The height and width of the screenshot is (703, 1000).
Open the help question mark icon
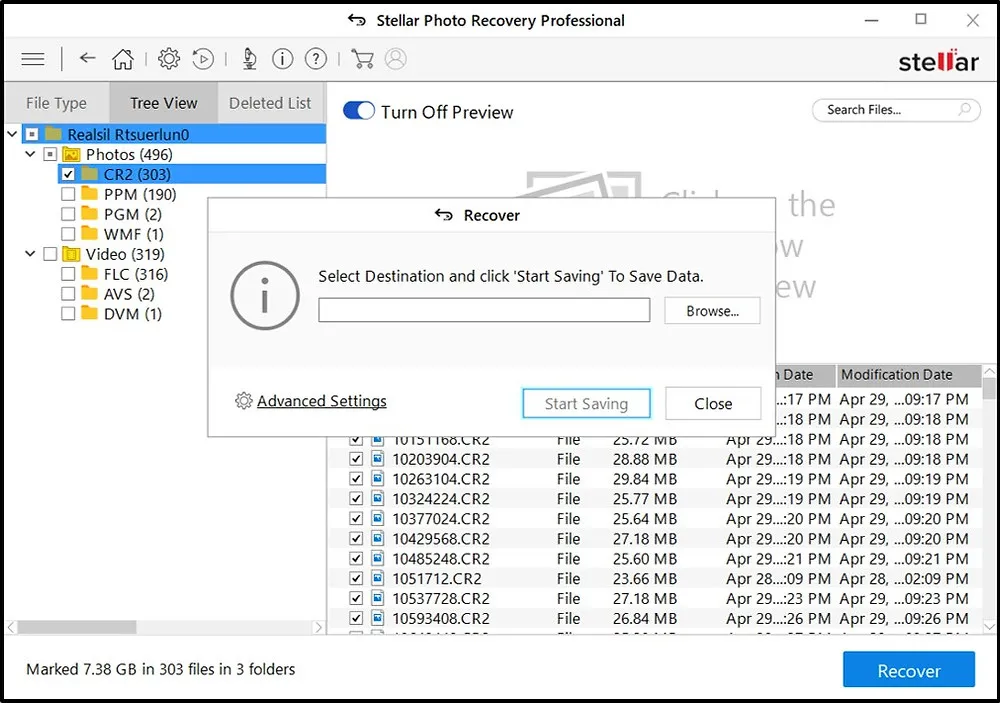(316, 59)
